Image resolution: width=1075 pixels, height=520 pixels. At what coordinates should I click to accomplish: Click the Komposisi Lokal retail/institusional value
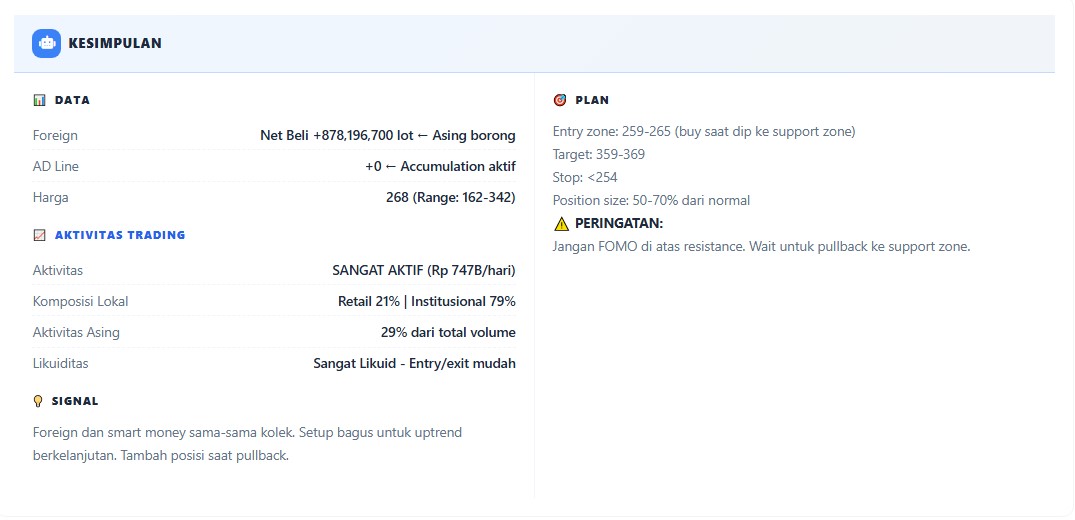click(427, 301)
